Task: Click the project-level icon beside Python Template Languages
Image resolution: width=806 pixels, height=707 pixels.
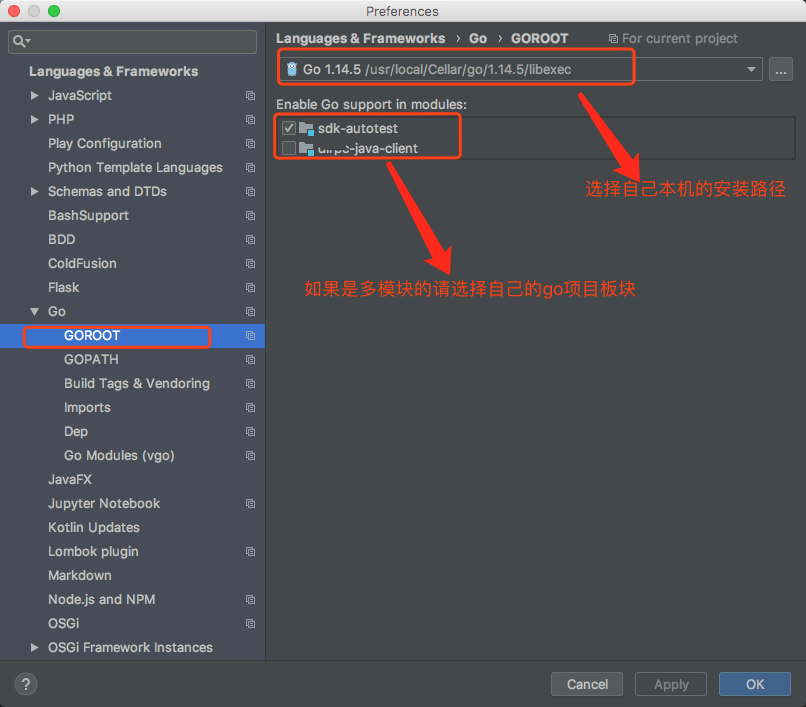Action: click(250, 168)
